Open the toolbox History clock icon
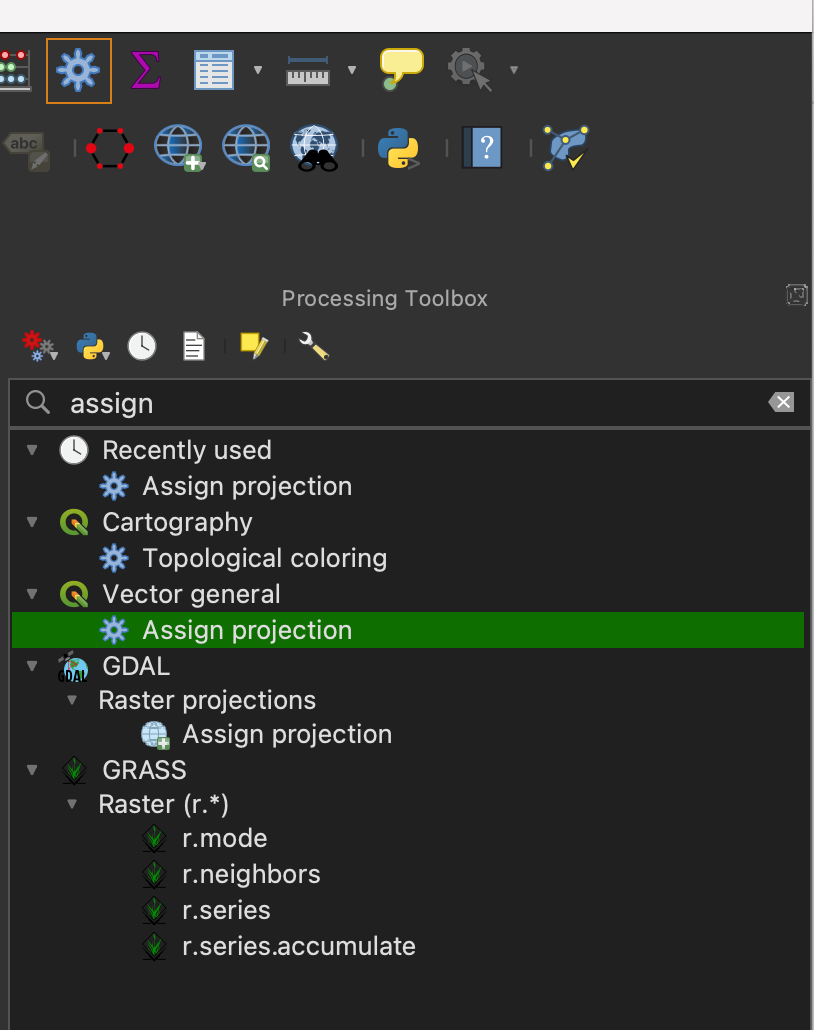Screen dimensions: 814x1030 142,346
